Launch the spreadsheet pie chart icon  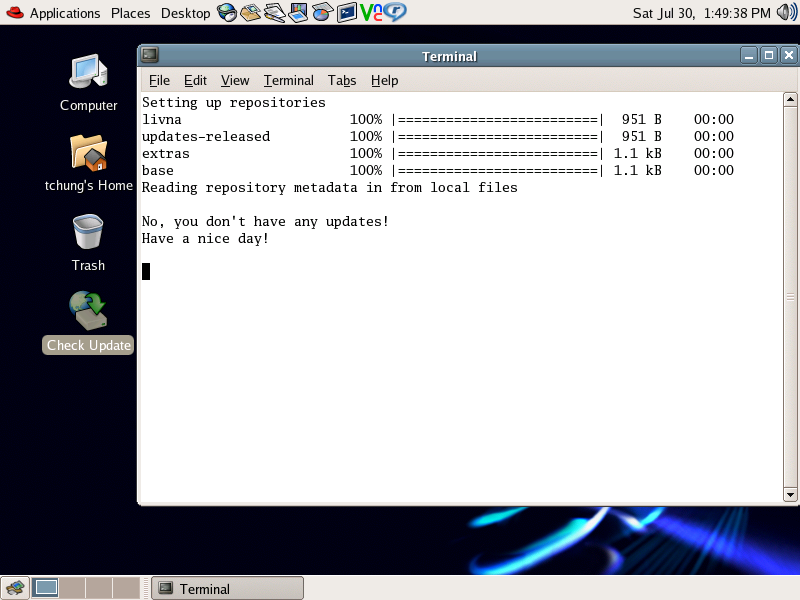(x=322, y=12)
